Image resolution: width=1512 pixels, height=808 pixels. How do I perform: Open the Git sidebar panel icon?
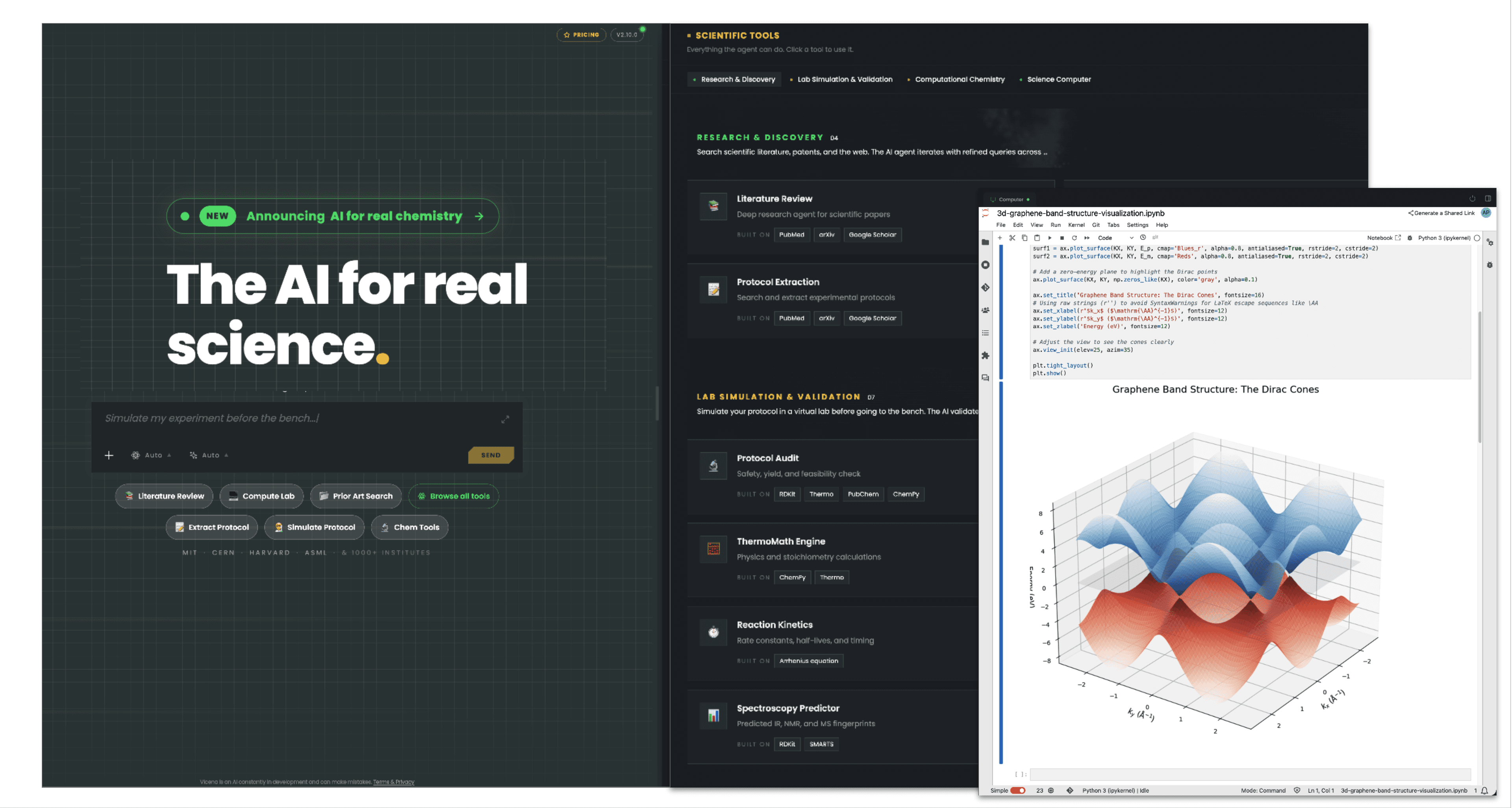986,288
